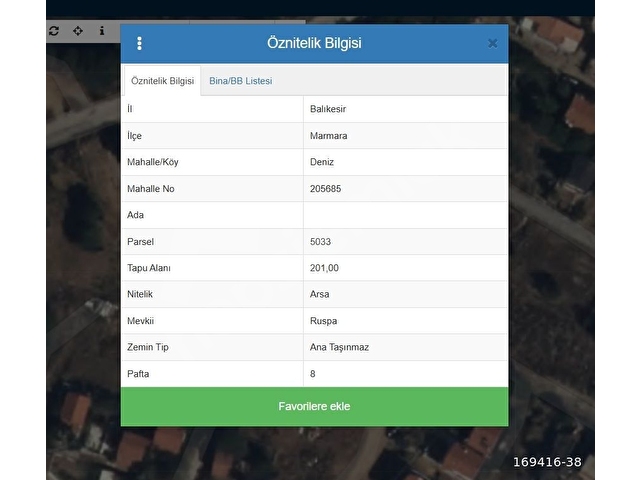Screen dimensions: 640x480
Task: Select the Öznitelik Bilgisi tab
Action: pos(162,81)
